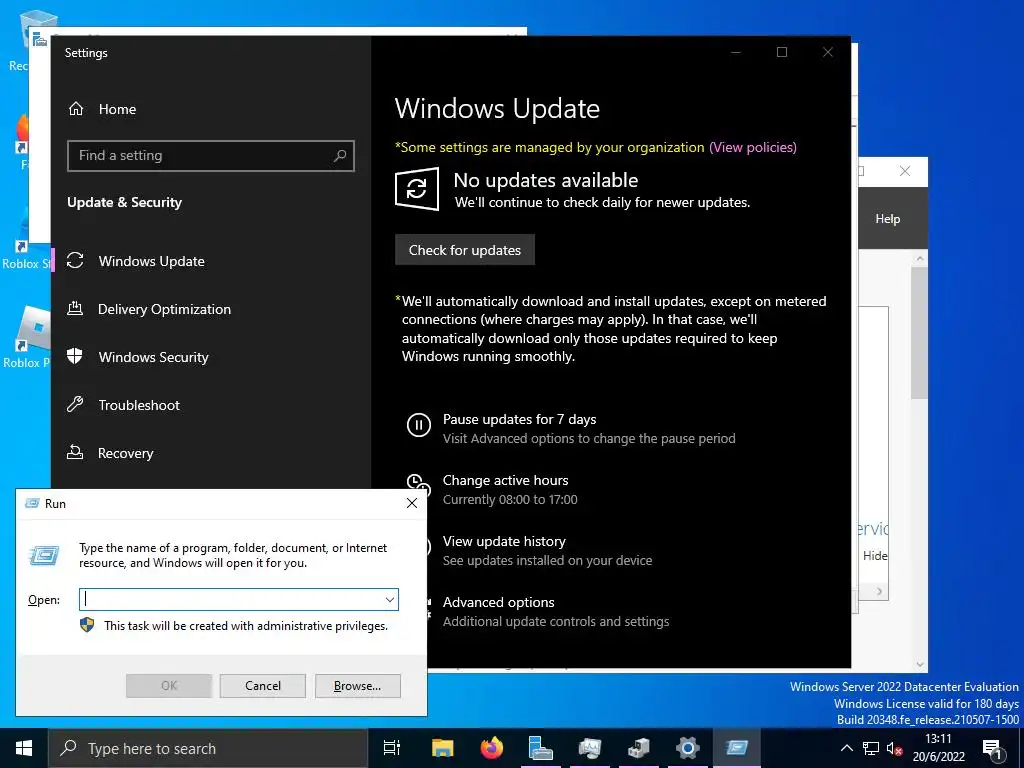Viewport: 1024px width, 768px height.
Task: Close the Settings window
Action: 827,52
